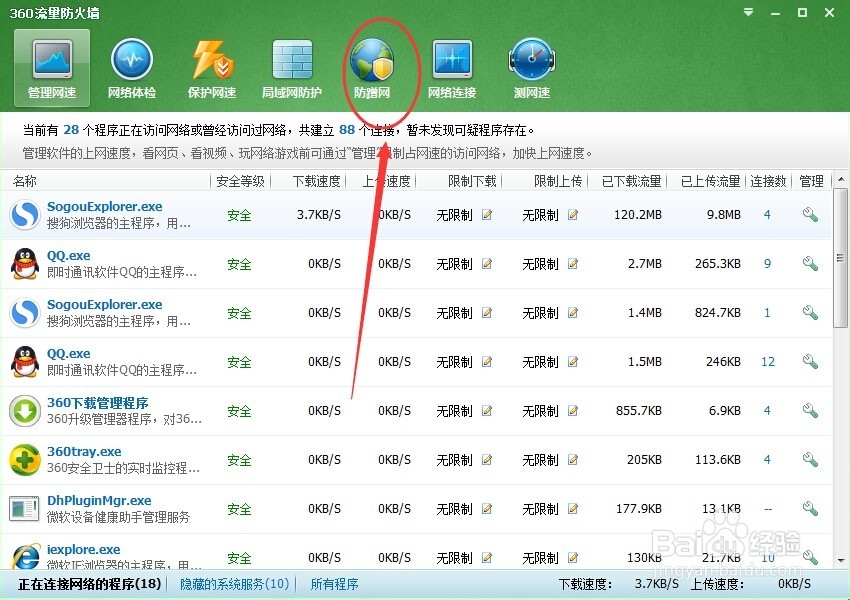This screenshot has width=850, height=600.
Task: Open the 网络连接 monitor icon
Action: [452, 68]
